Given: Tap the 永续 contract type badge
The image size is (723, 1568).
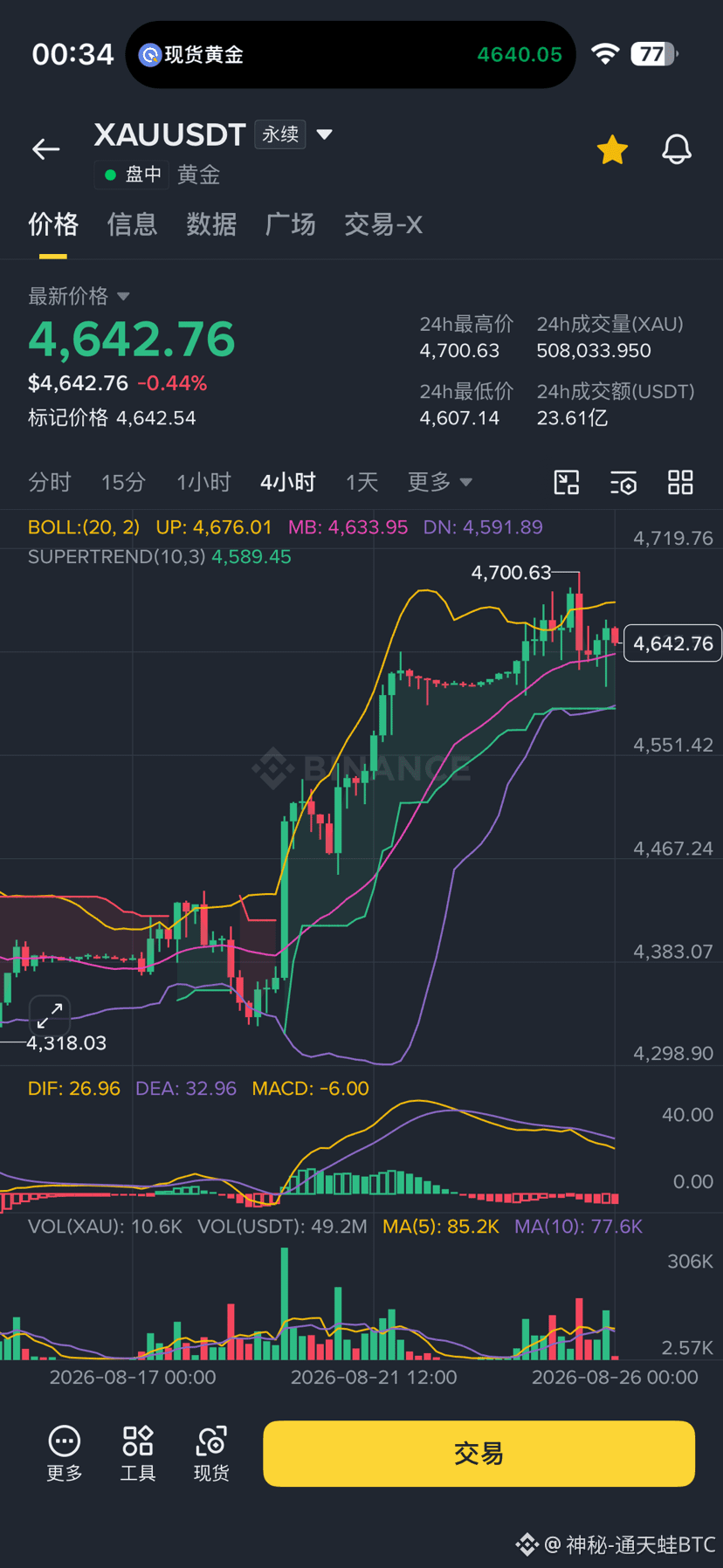Looking at the screenshot, I should click(280, 134).
